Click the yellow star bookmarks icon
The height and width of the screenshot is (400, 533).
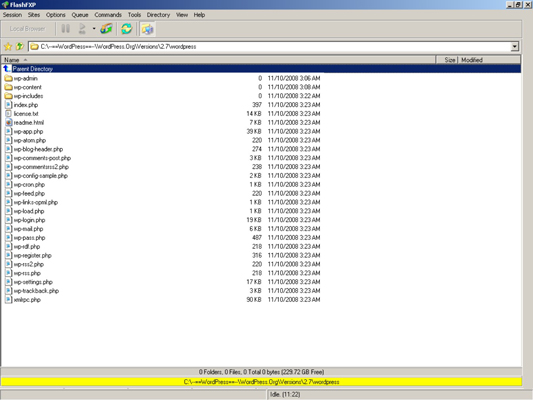click(x=8, y=47)
